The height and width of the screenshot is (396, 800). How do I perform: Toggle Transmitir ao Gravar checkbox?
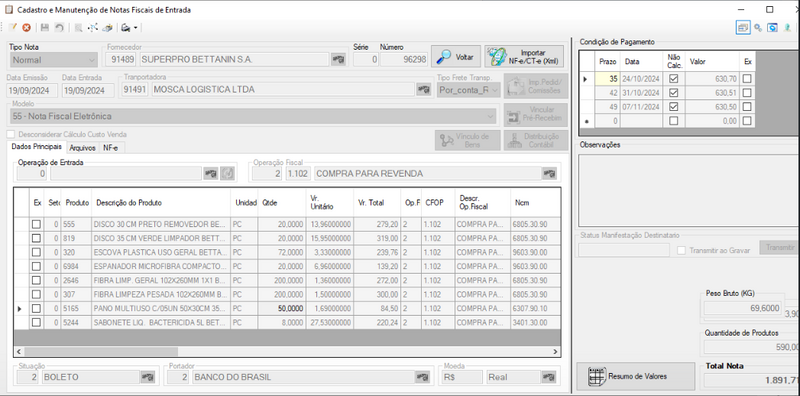[681, 251]
